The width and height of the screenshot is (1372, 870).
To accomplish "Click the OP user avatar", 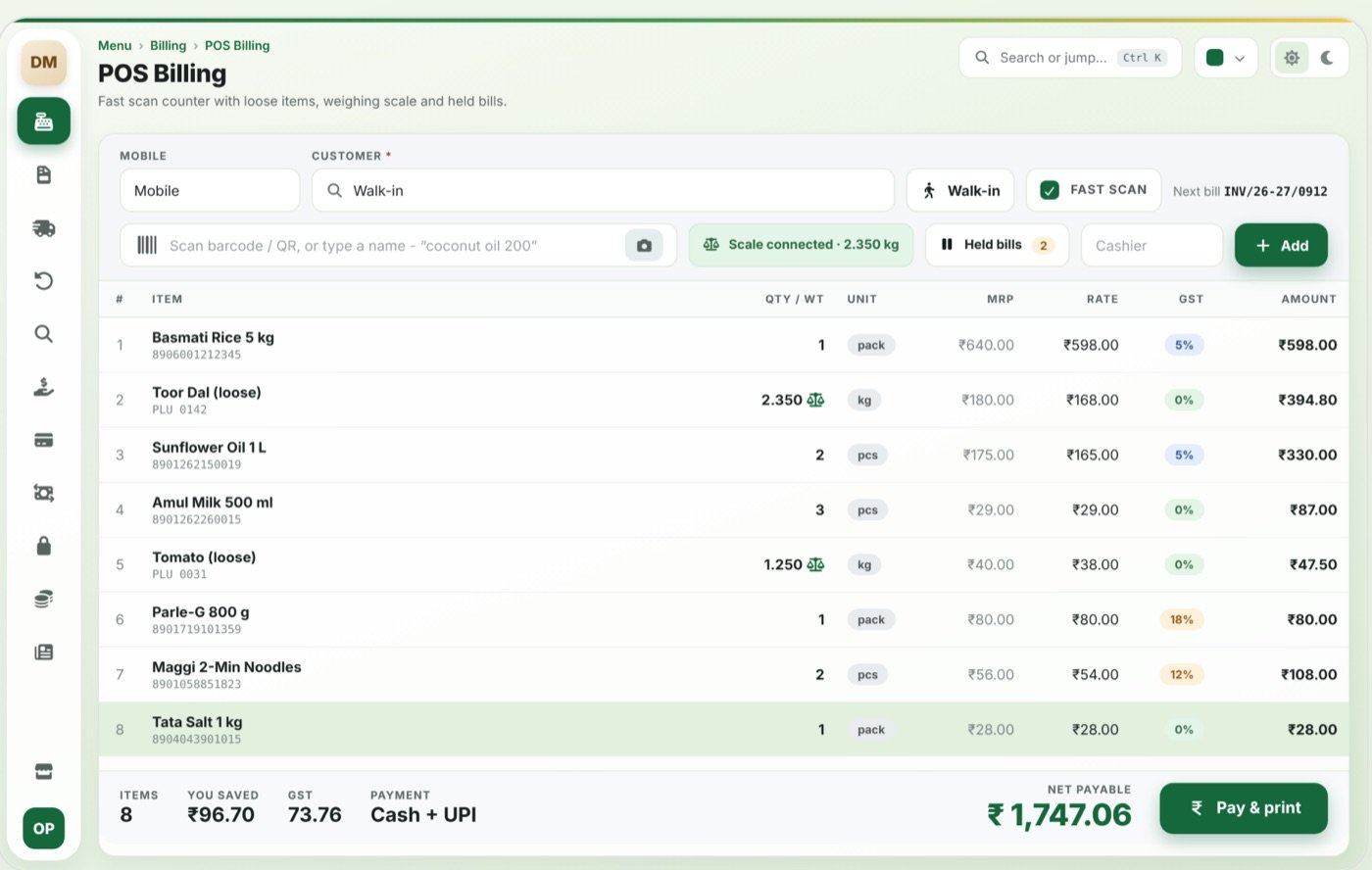I will click(43, 828).
